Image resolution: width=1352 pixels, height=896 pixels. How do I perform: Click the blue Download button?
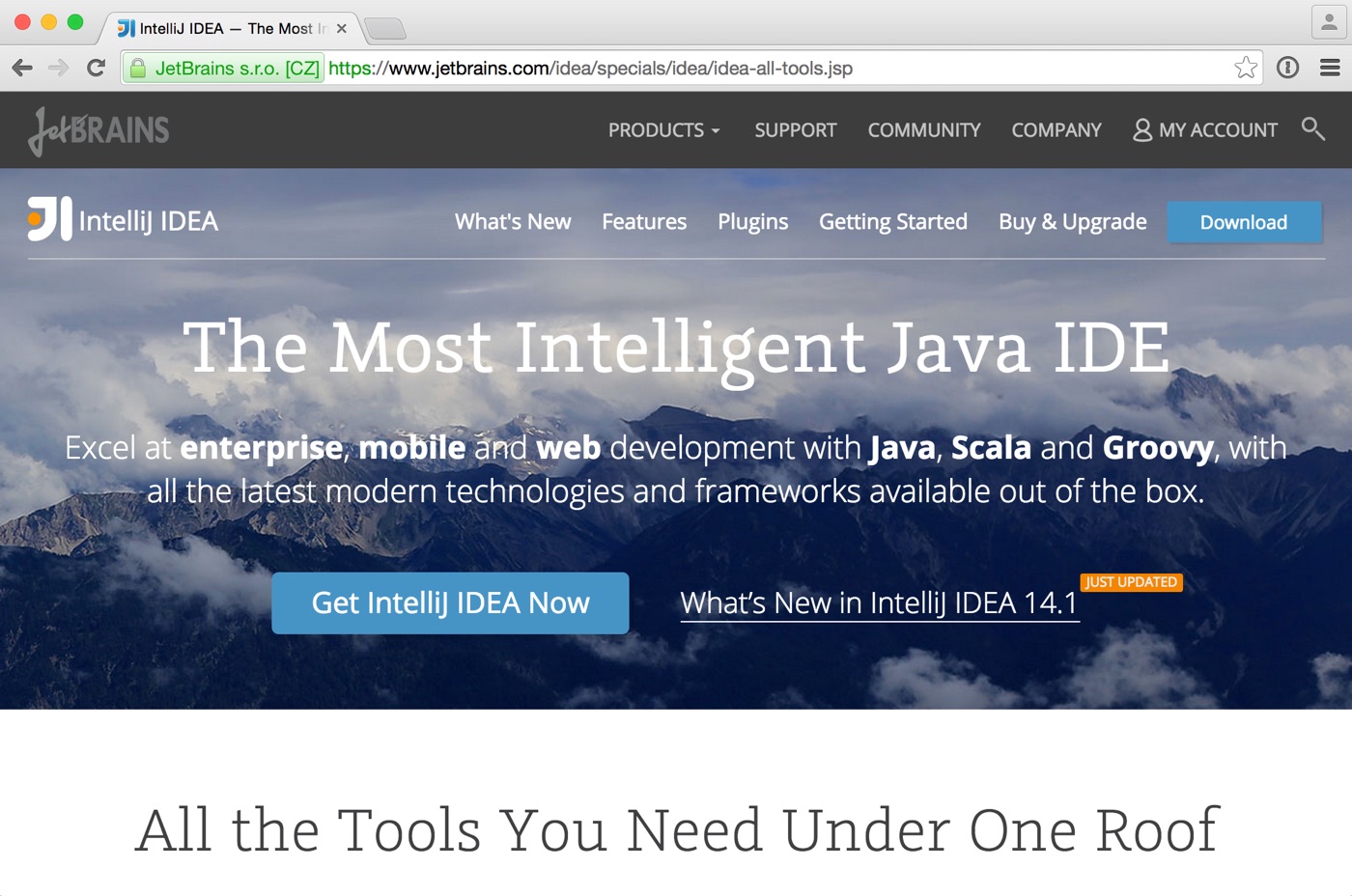(x=1244, y=222)
